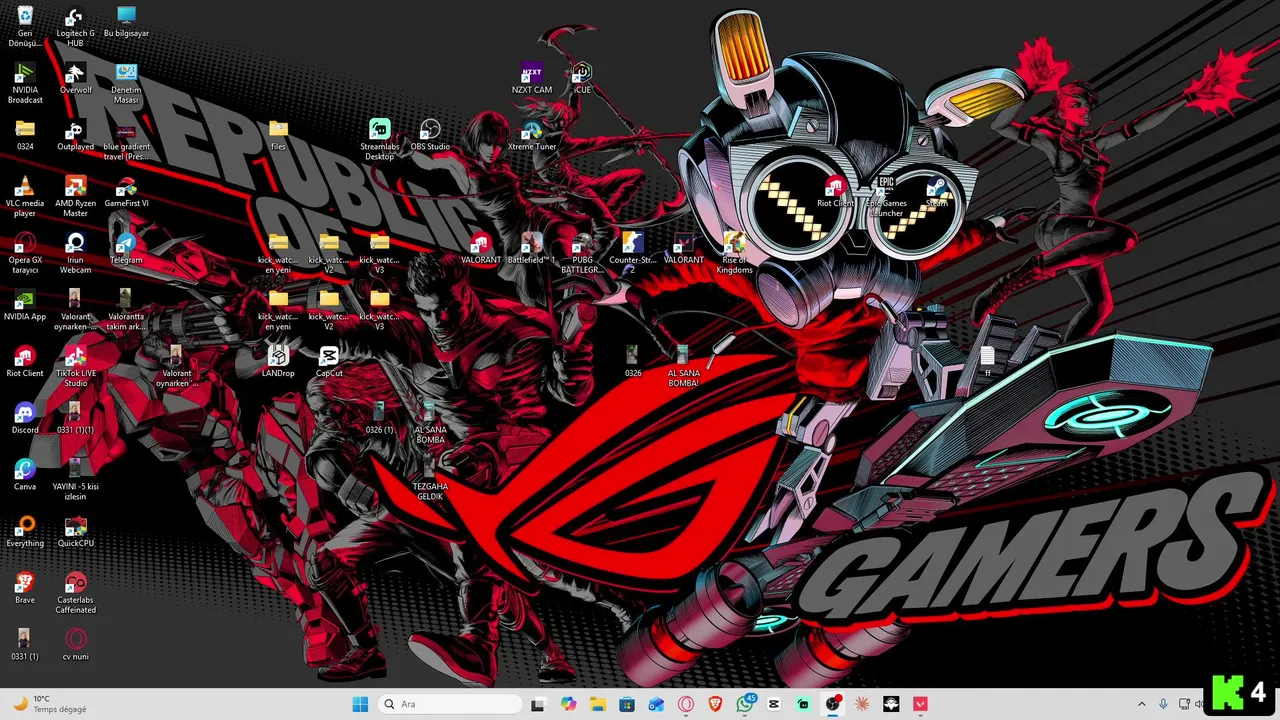Select the Steam desktop icon
The height and width of the screenshot is (720, 1280).
pyautogui.click(x=937, y=192)
